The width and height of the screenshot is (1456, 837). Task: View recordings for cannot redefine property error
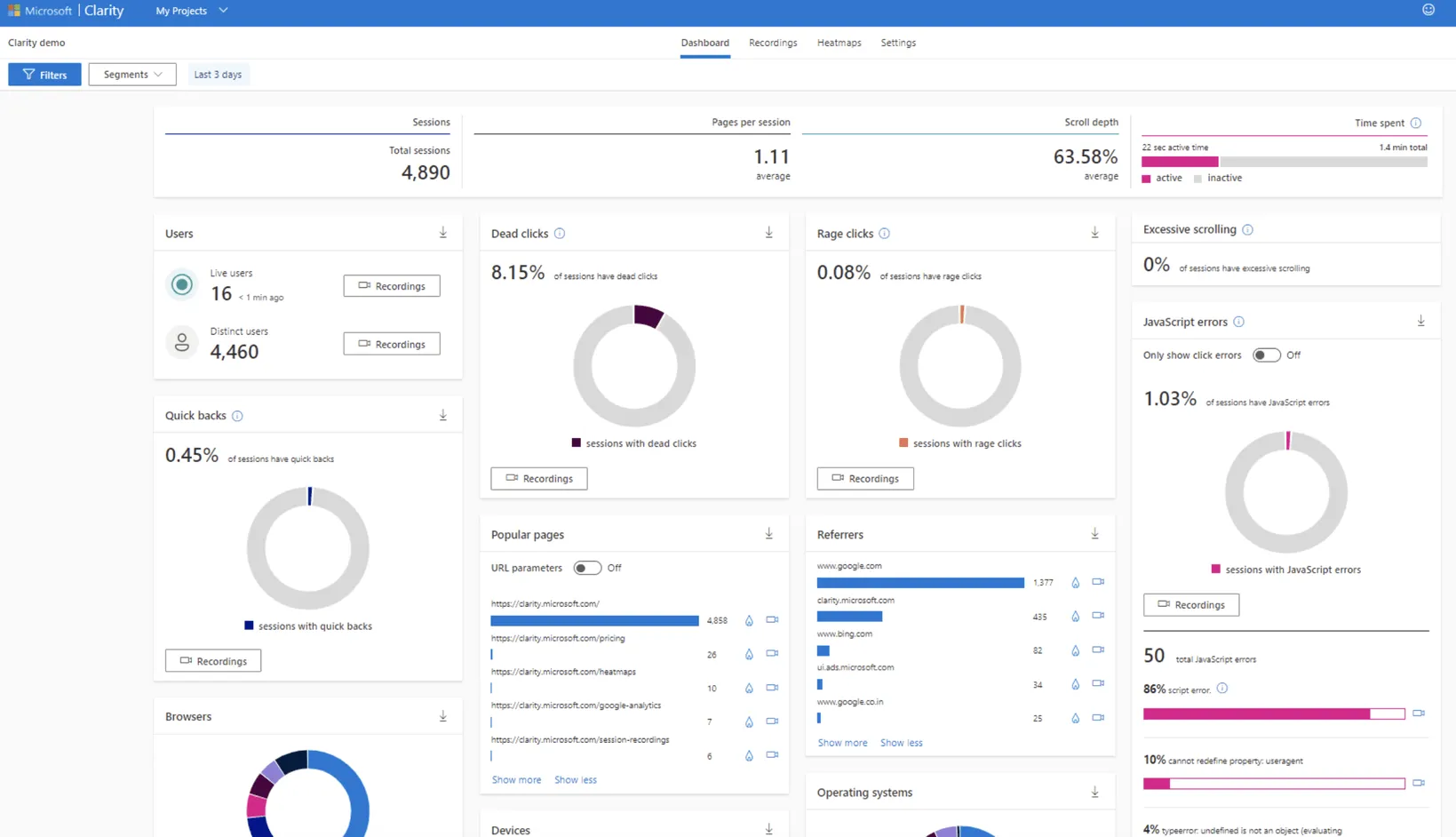(1419, 783)
